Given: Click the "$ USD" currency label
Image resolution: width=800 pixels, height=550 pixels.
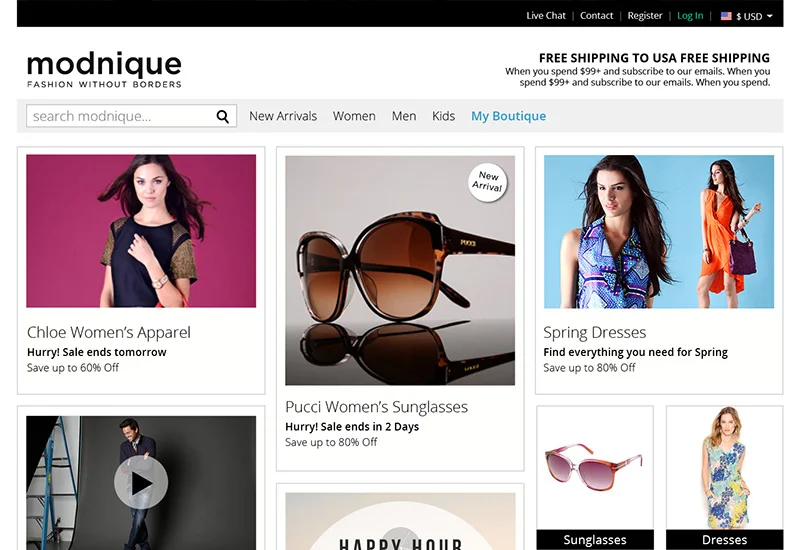Looking at the screenshot, I should pyautogui.click(x=749, y=16).
